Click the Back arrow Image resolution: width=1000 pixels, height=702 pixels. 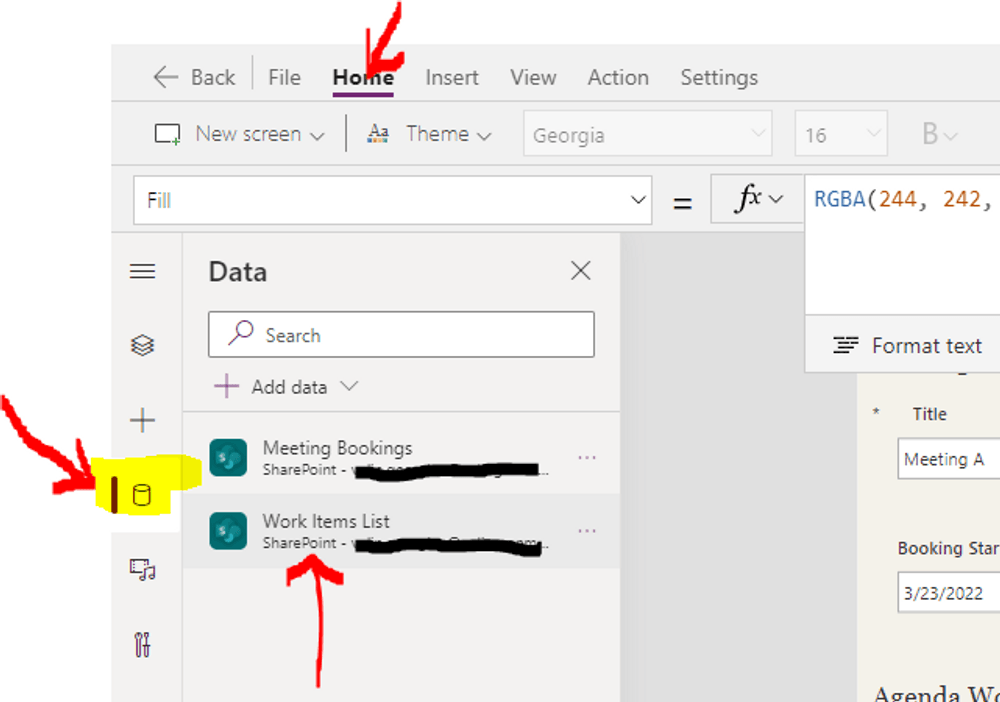click(165, 76)
